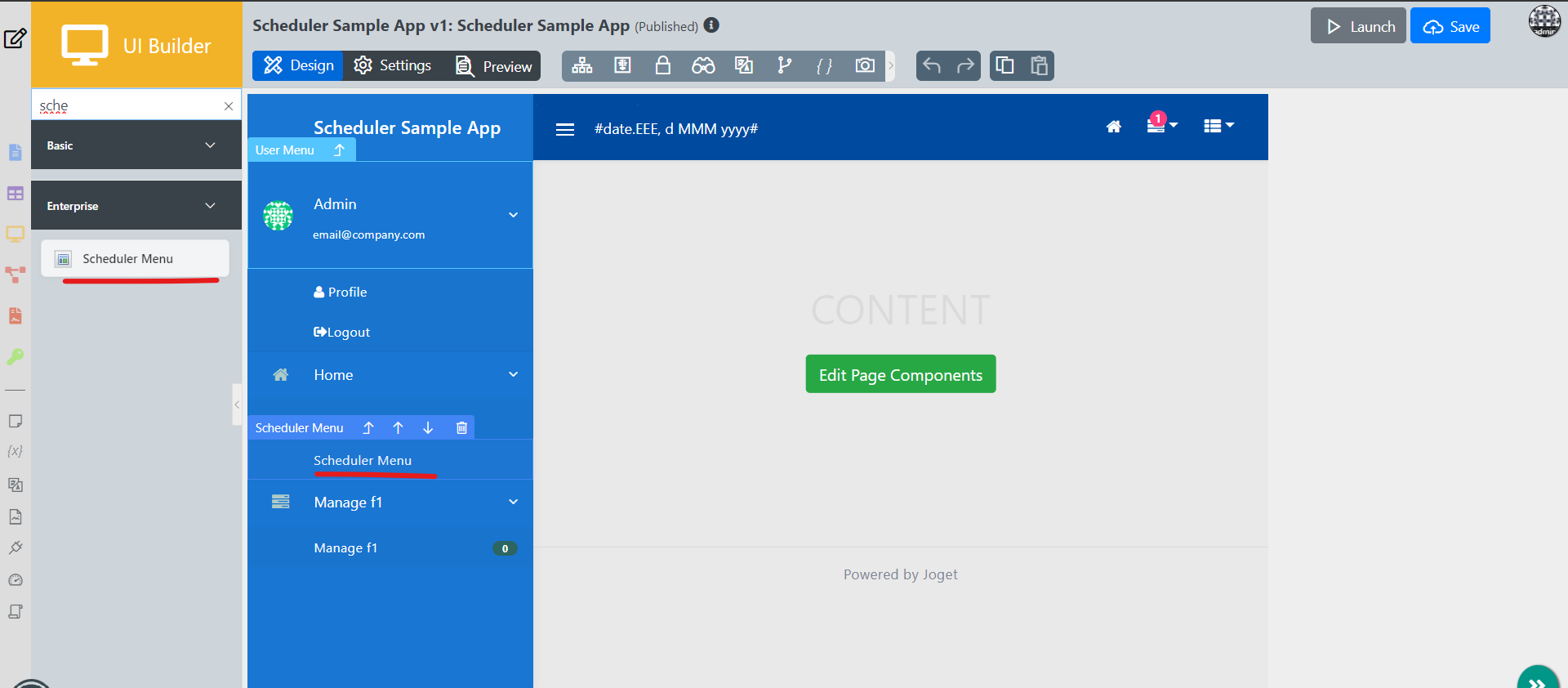Open the purple datalist builder sidebar icon
Screen dimensions: 1568x688
pos(16,194)
